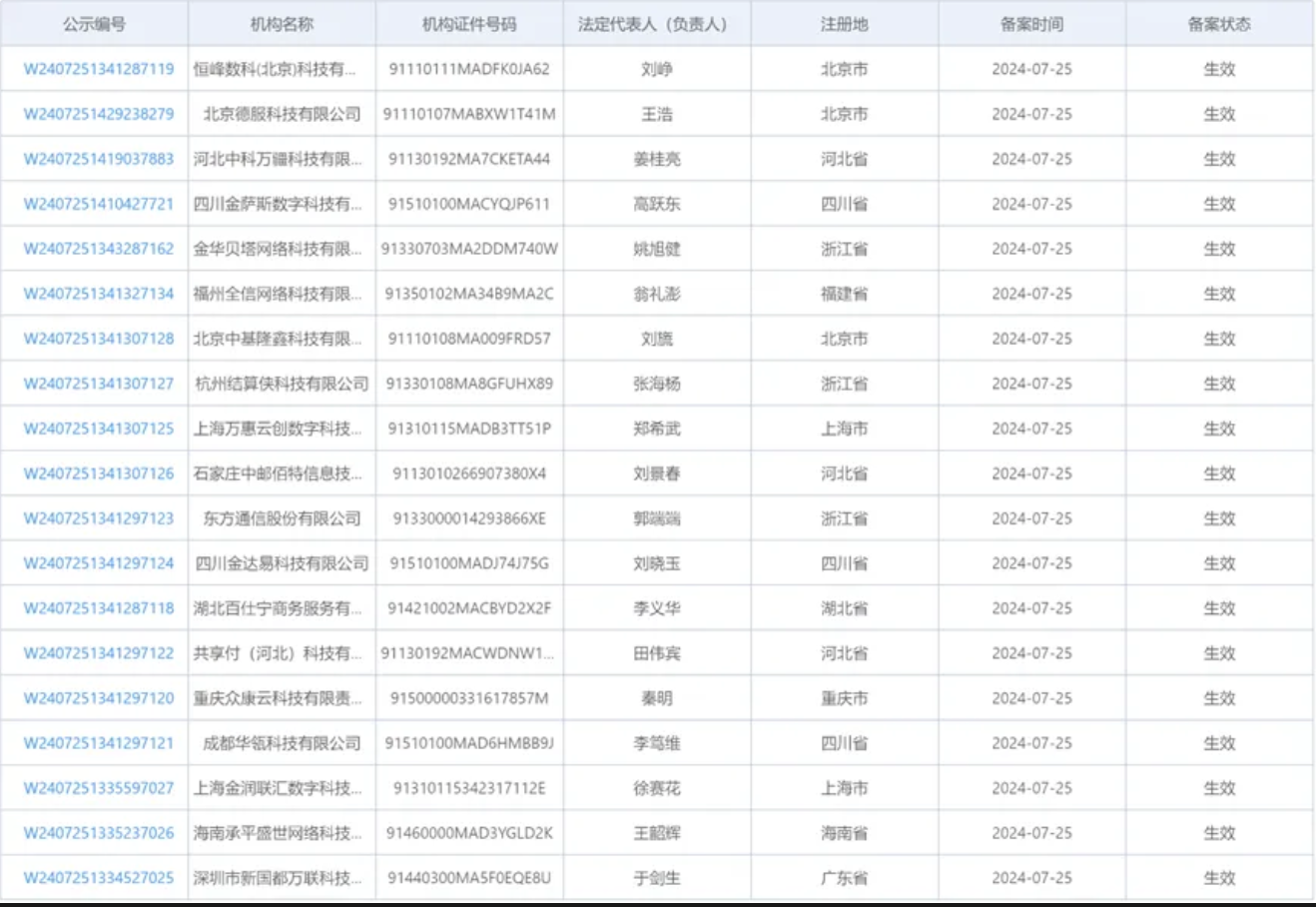Click the 东方通信股份有限公司 organization cell
The height and width of the screenshot is (907, 1316).
click(x=282, y=518)
